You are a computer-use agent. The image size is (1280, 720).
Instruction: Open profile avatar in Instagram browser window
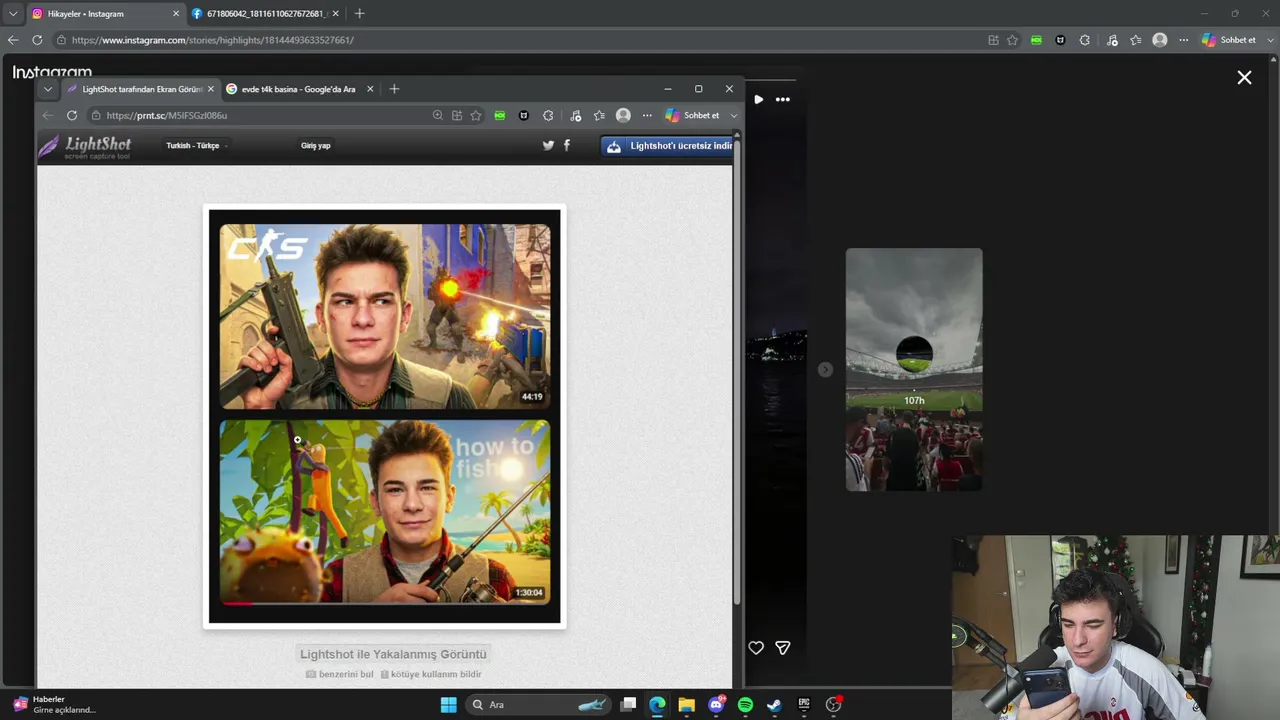(x=1160, y=40)
